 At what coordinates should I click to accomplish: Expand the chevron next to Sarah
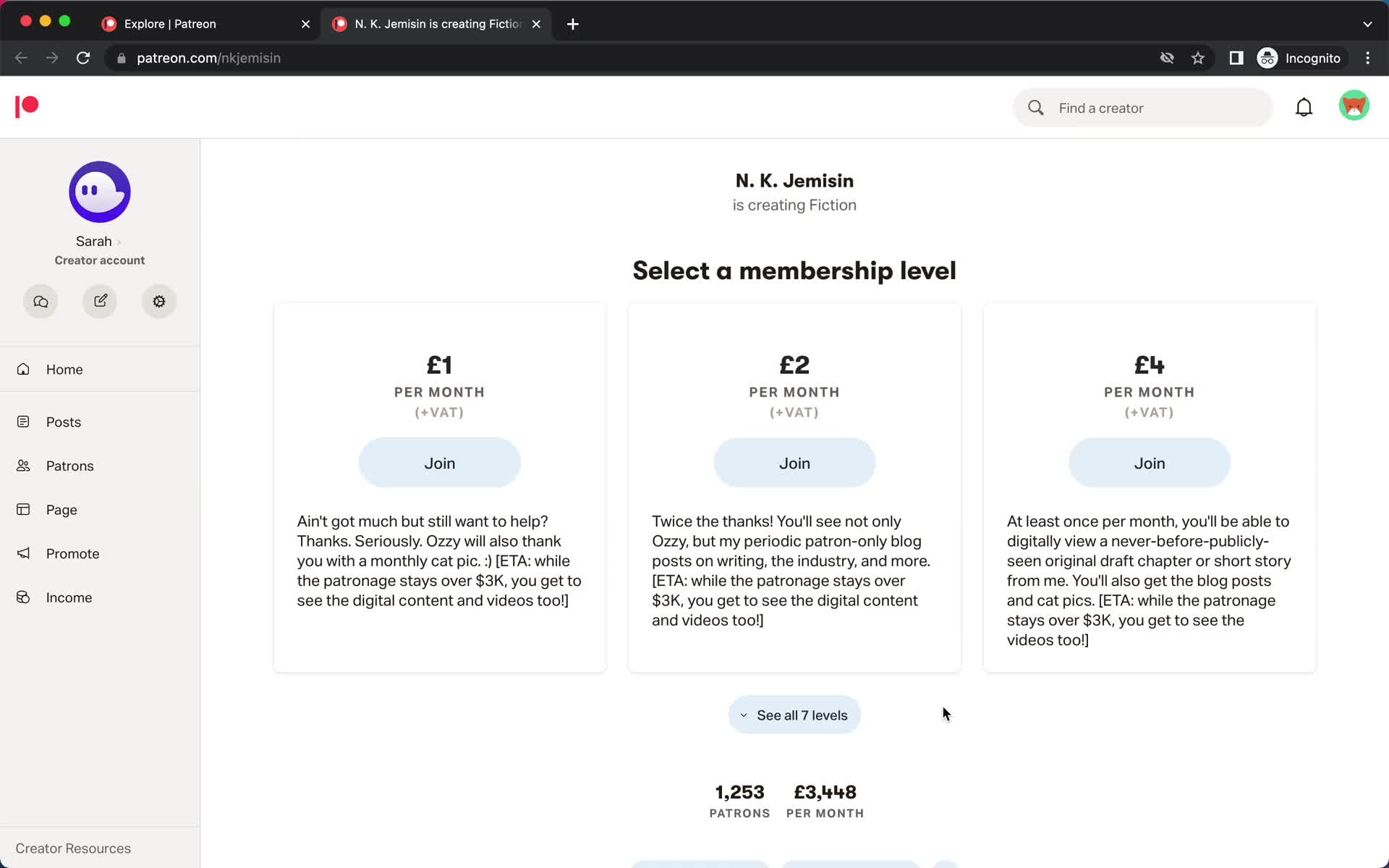coord(119,242)
